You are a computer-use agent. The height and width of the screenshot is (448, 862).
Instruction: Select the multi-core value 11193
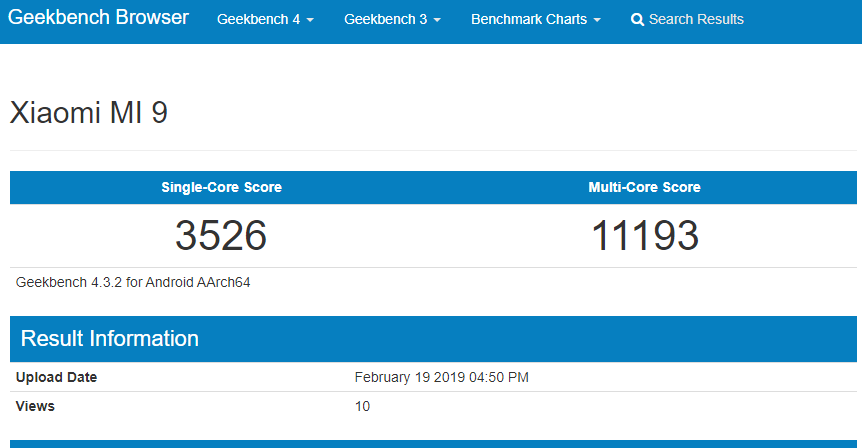coord(645,235)
